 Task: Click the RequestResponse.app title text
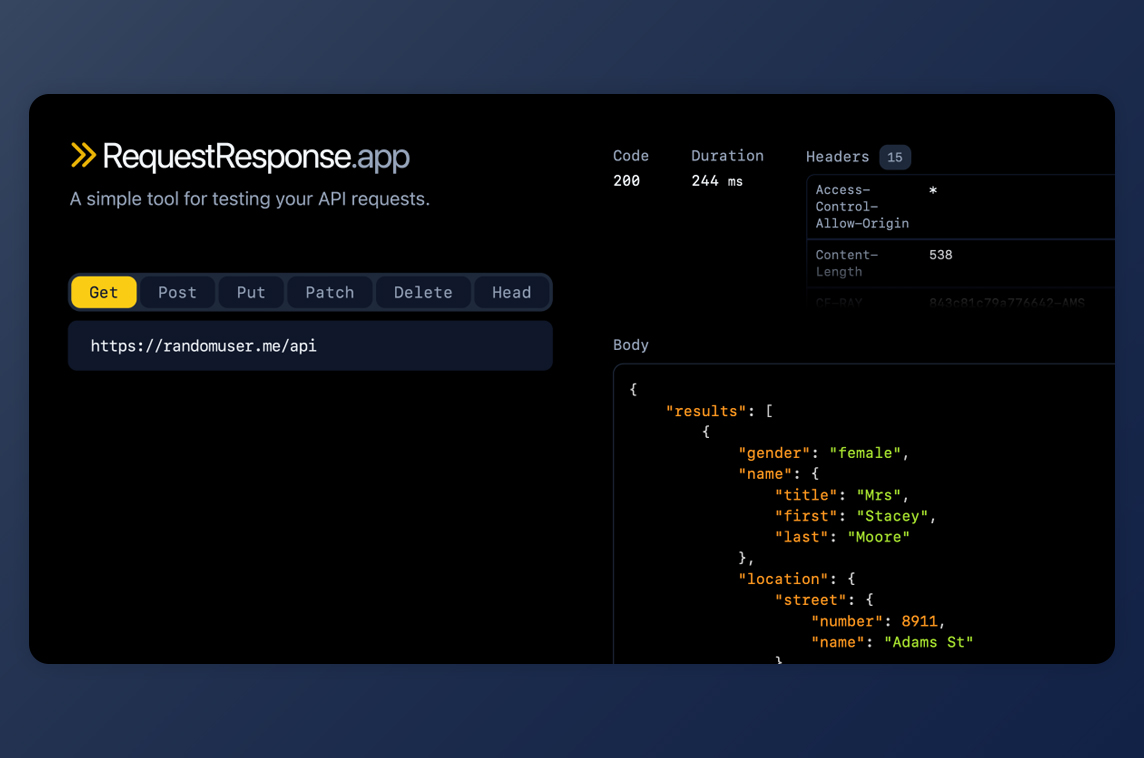(255, 157)
